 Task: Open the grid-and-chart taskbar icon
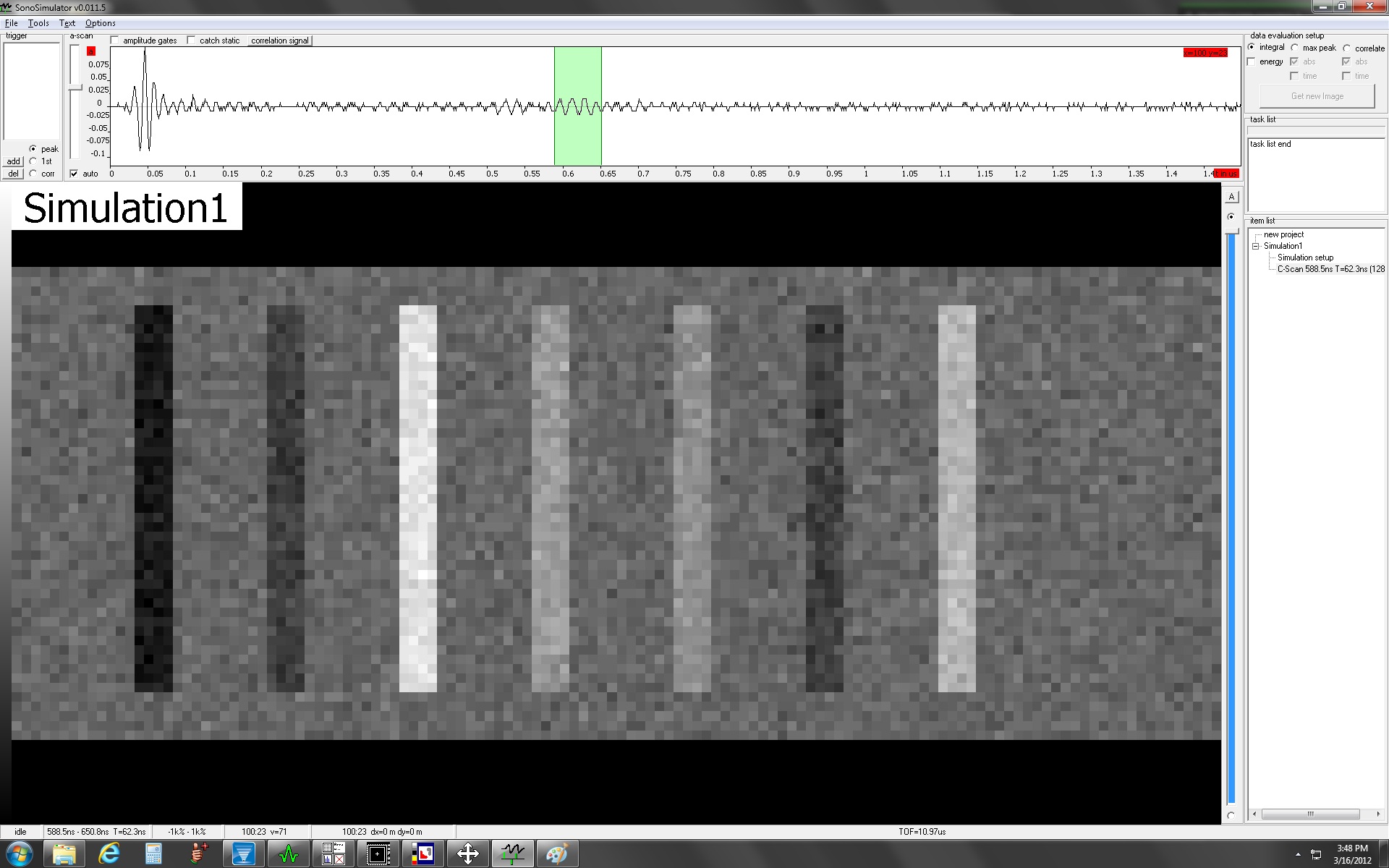333,854
